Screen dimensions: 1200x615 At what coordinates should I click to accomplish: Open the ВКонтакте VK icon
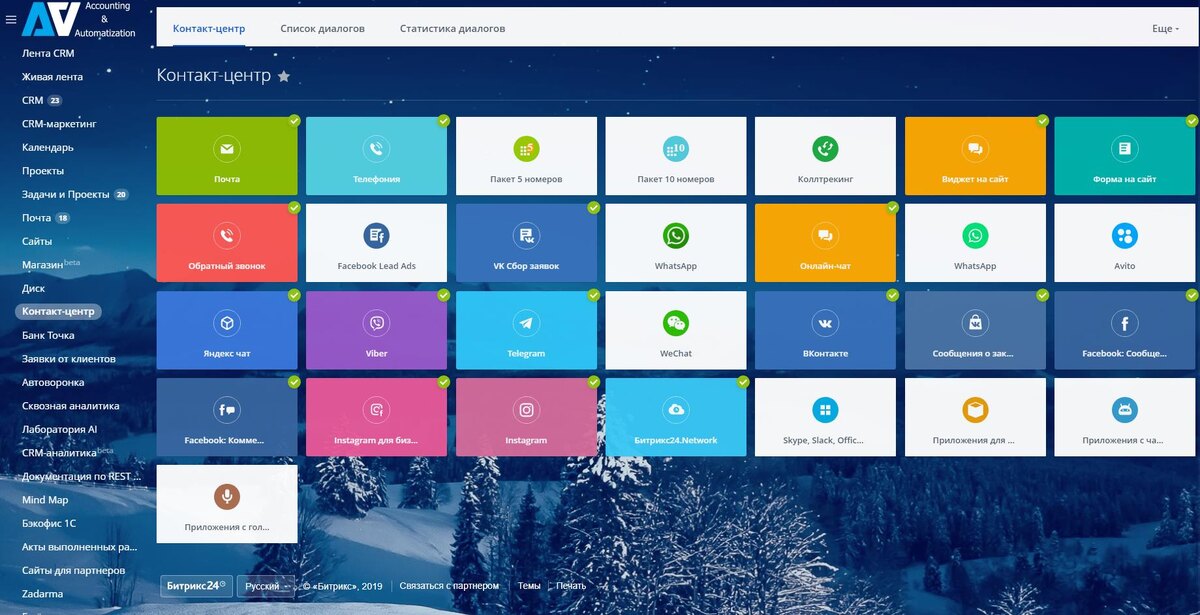[825, 323]
